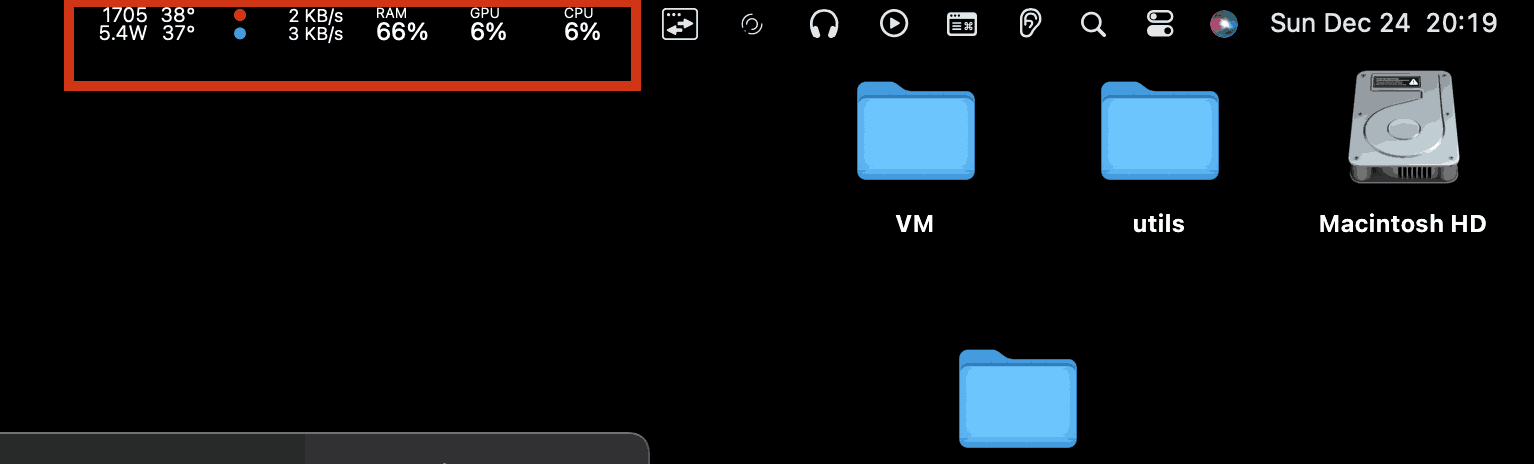The height and width of the screenshot is (464, 1534).
Task: Click the 1705 fan speed readout
Action: tap(125, 15)
